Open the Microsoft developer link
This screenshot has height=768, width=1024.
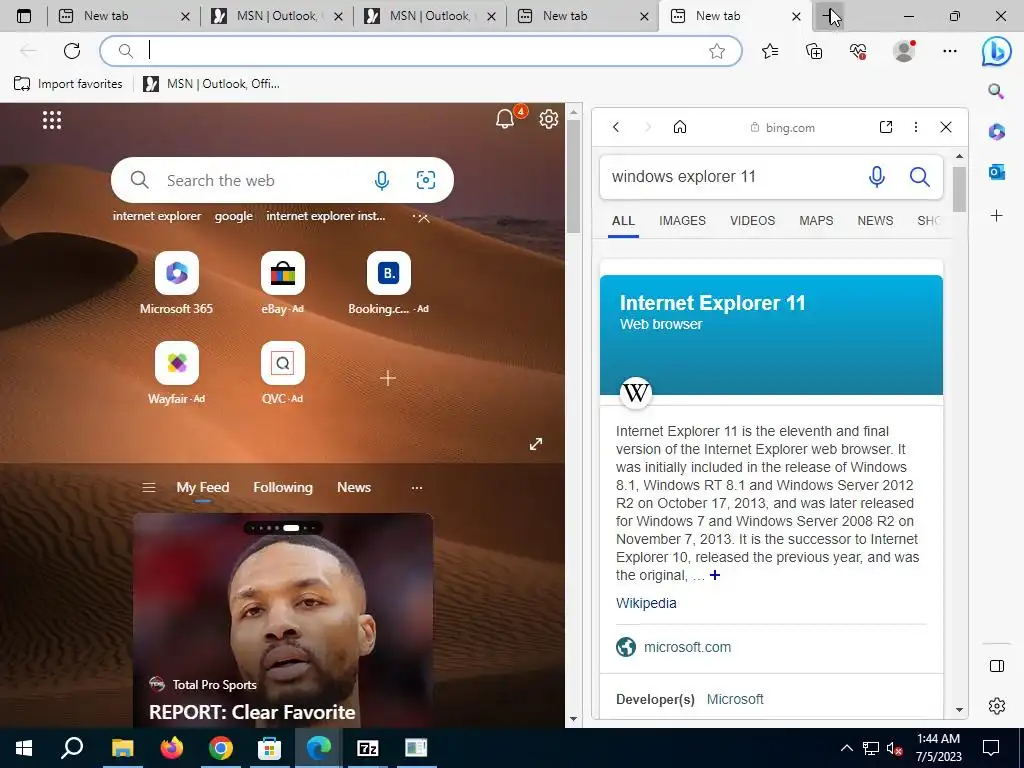[x=735, y=699]
